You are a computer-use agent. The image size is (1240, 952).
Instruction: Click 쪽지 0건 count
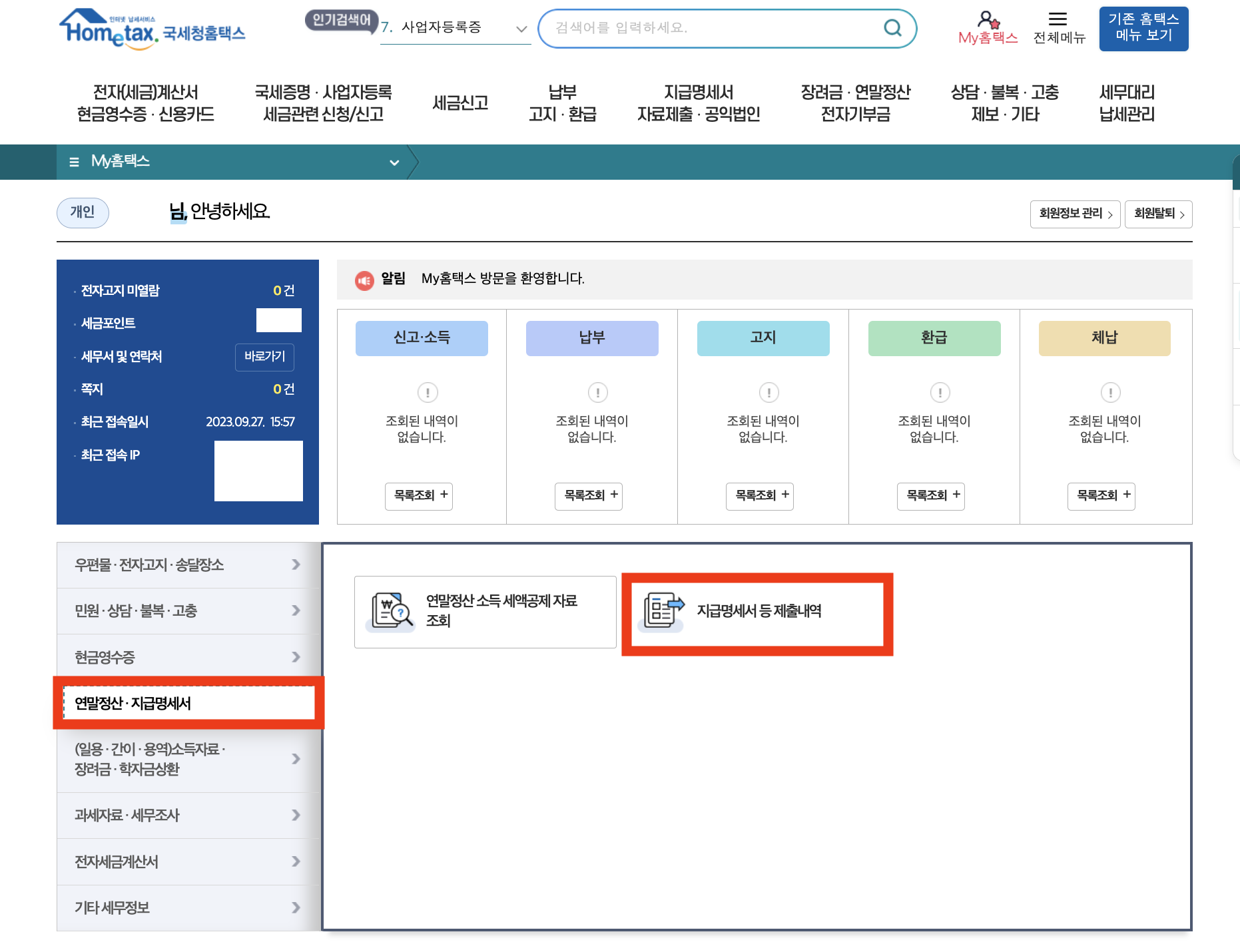(284, 389)
